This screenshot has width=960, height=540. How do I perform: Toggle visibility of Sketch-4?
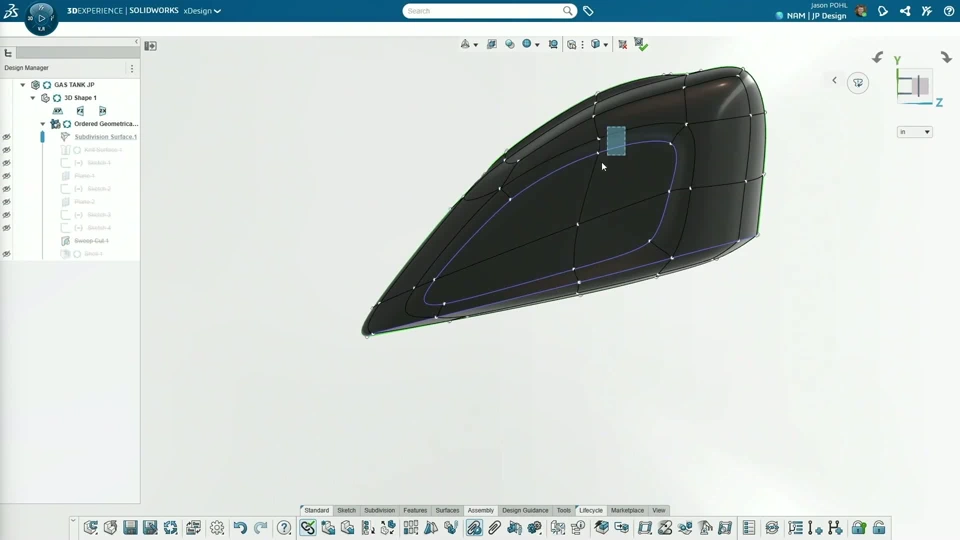[x=6, y=228]
